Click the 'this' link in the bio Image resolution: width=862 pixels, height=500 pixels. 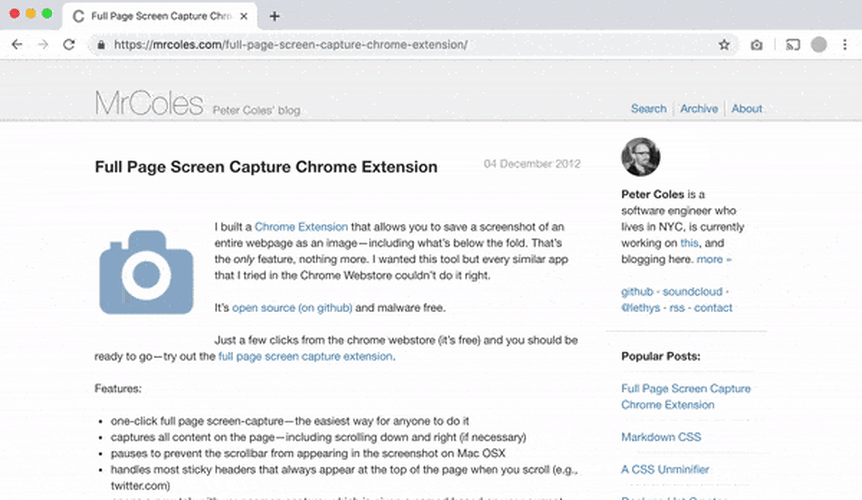pos(689,243)
